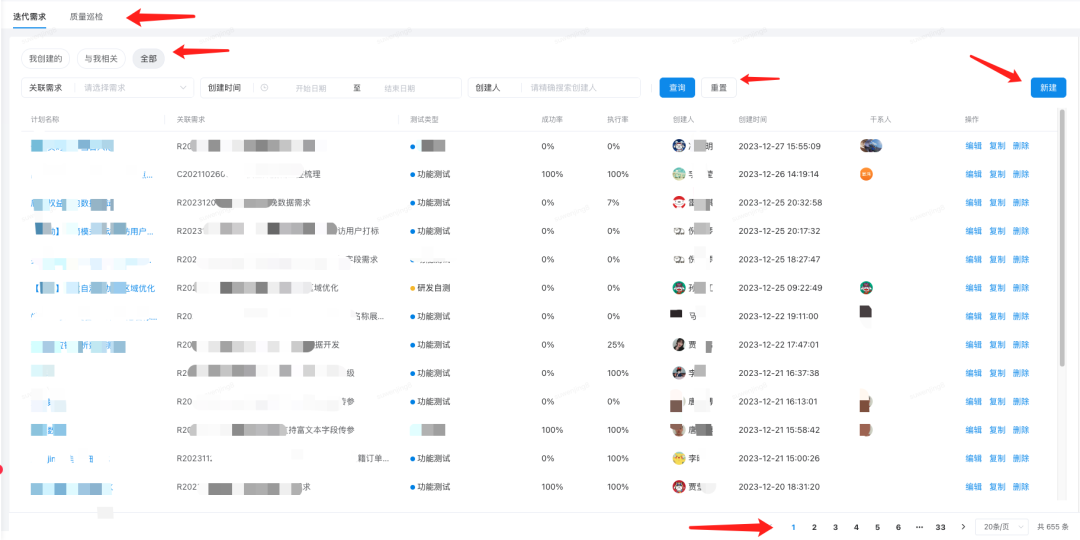Go to page 6
The image size is (1080, 540).
(898, 527)
